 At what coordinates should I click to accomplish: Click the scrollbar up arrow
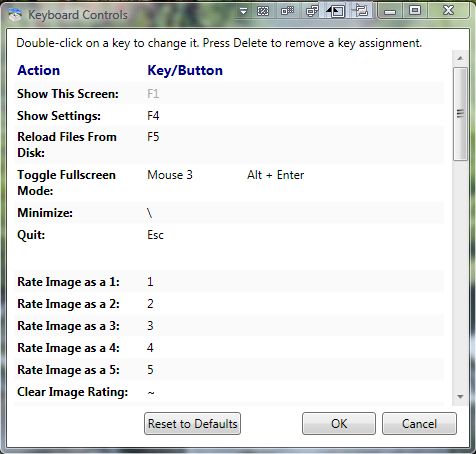click(460, 58)
